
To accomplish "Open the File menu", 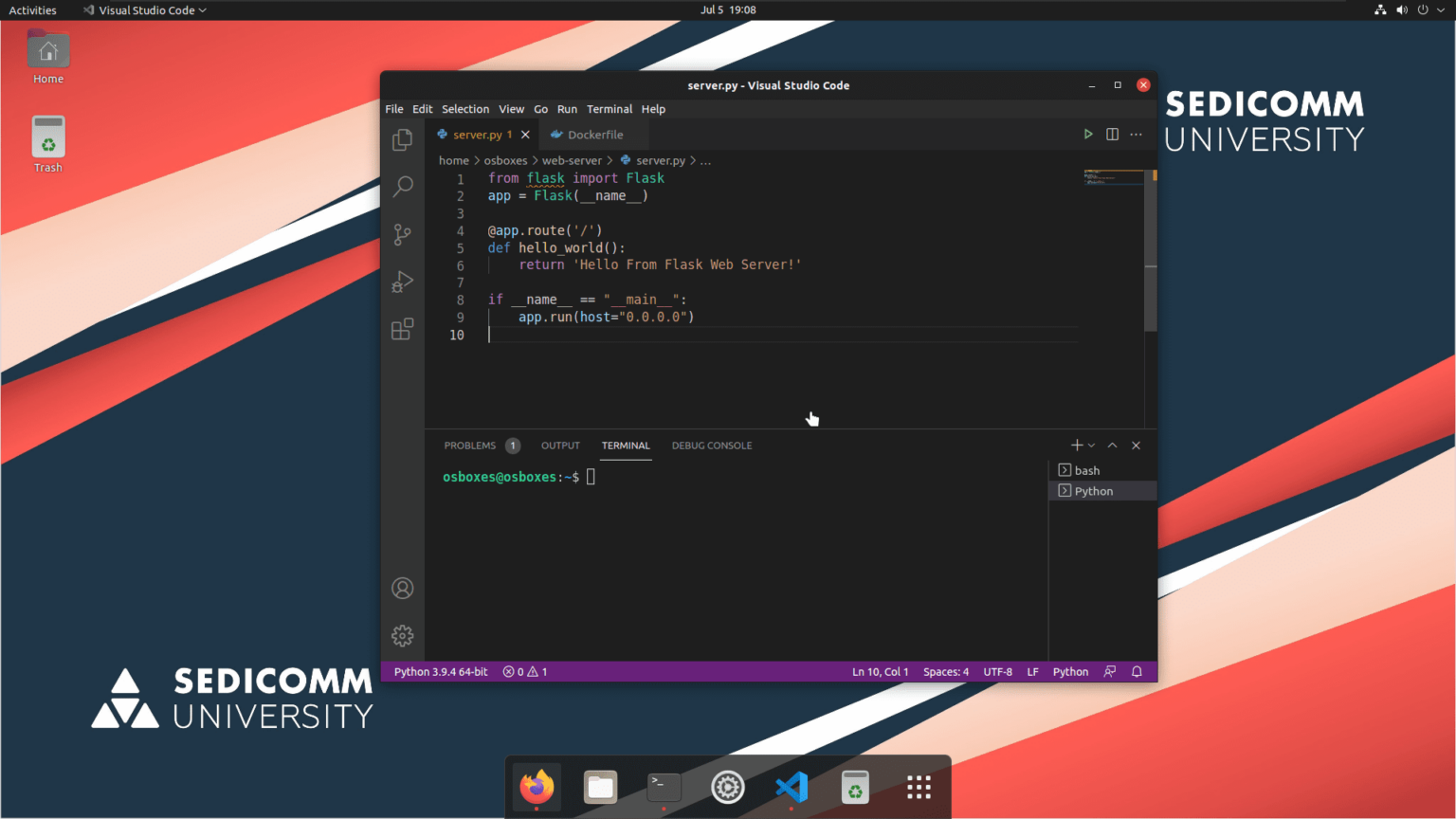I will point(394,109).
